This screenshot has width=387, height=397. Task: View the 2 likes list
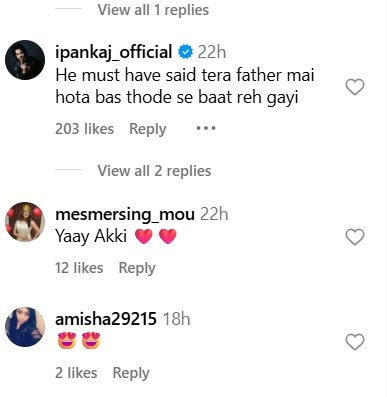point(76,373)
